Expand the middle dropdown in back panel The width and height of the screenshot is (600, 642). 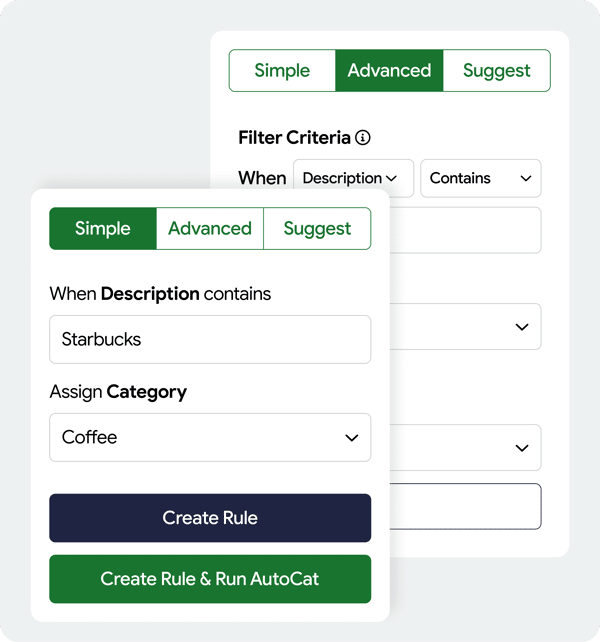pyautogui.click(x=465, y=327)
